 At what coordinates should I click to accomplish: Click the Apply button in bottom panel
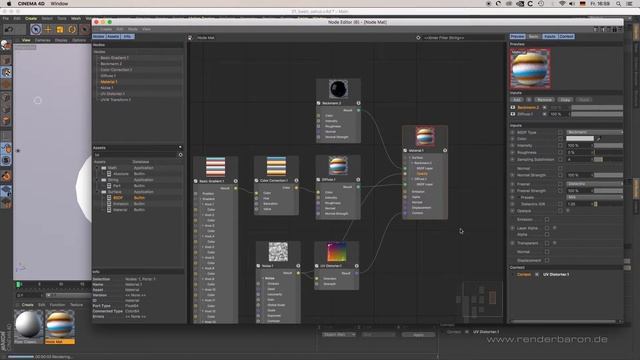[418, 335]
